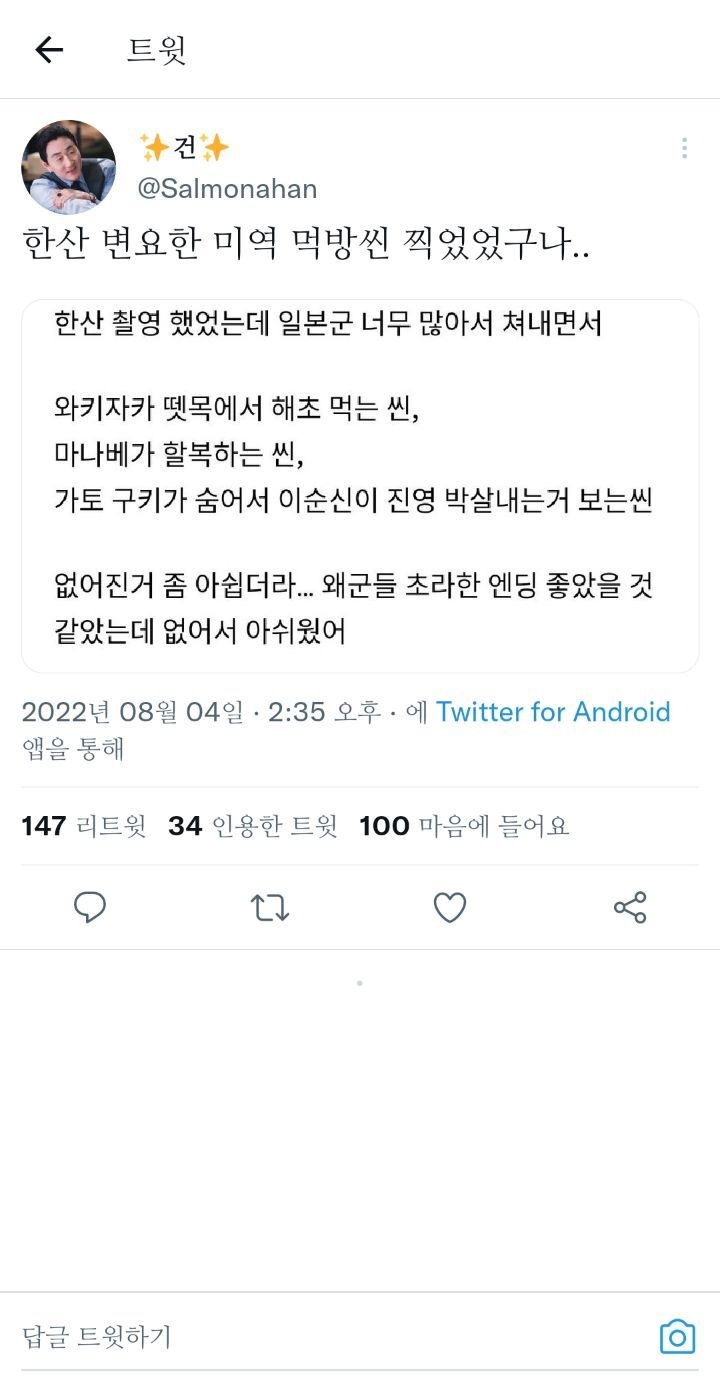Tap the camera icon to attach photo

(677, 1337)
